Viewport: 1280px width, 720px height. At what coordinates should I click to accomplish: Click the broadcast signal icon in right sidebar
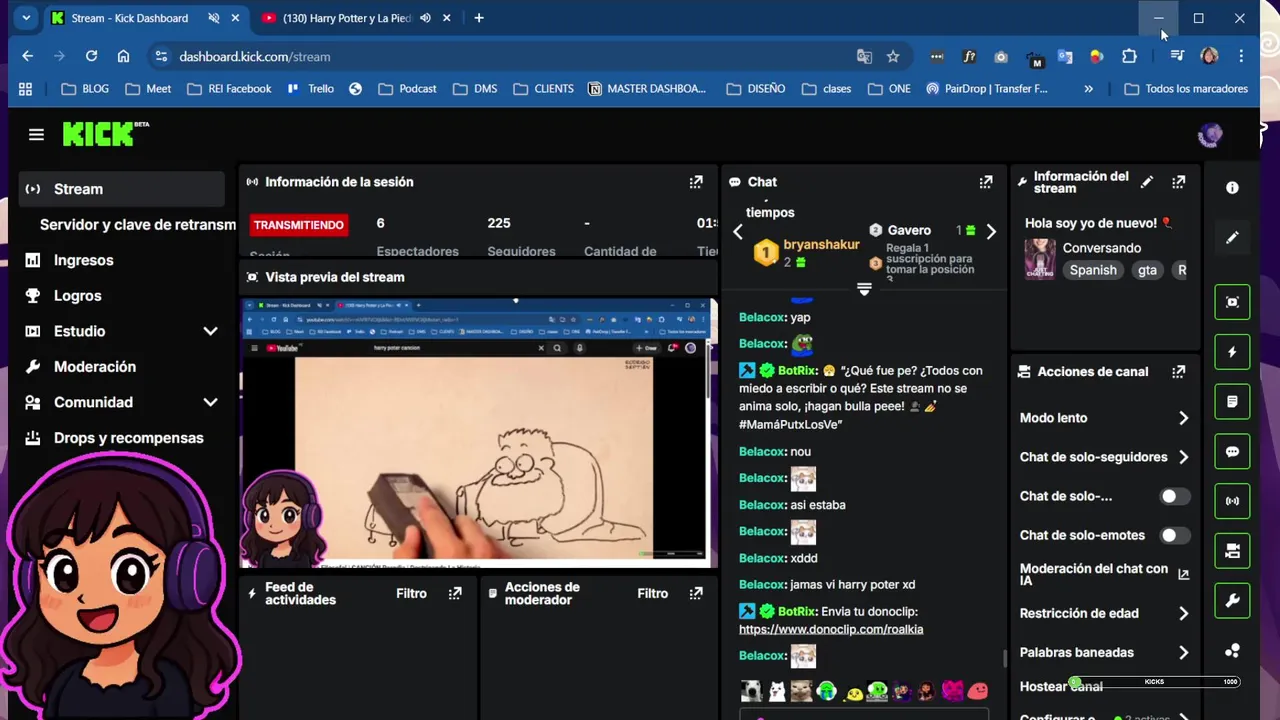point(1232,501)
